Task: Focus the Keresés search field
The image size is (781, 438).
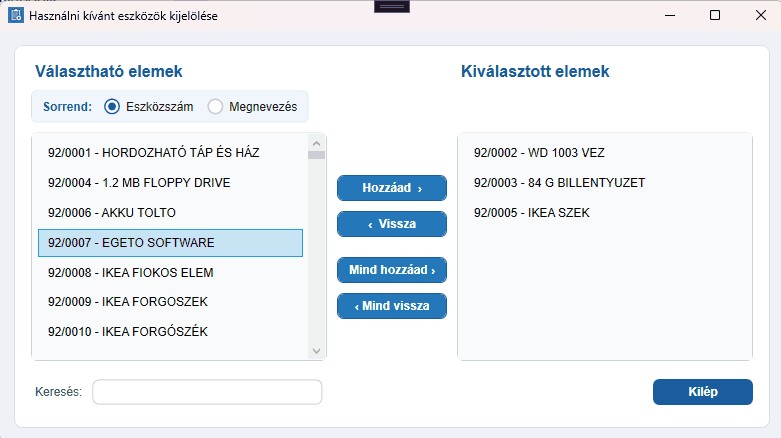Action: (207, 392)
